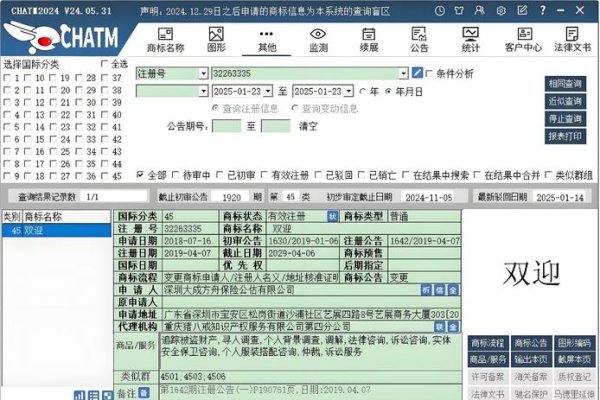
Task: Open the 监测 monitoring eye icon
Action: 318,40
